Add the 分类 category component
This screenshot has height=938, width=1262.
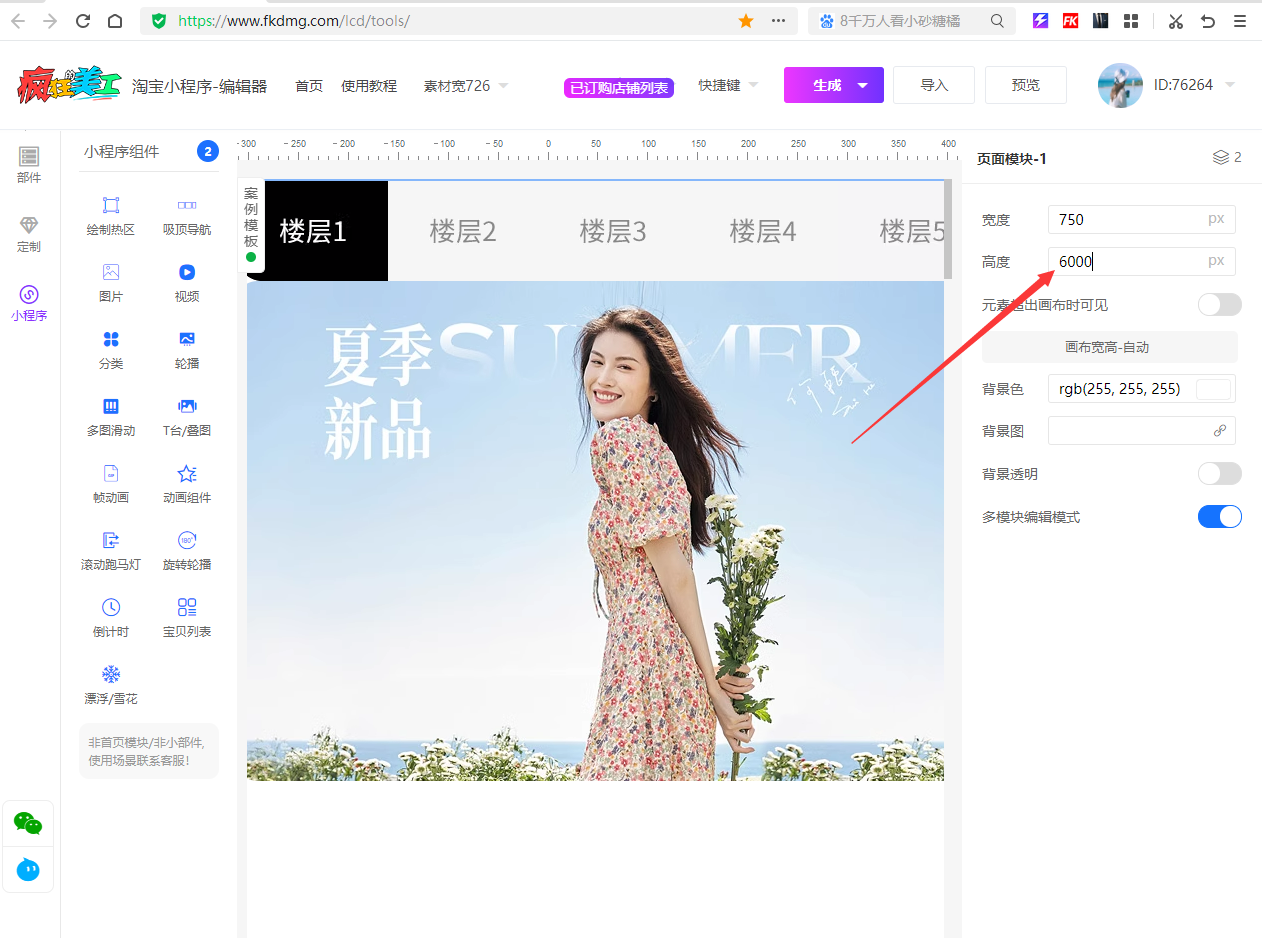coord(111,350)
